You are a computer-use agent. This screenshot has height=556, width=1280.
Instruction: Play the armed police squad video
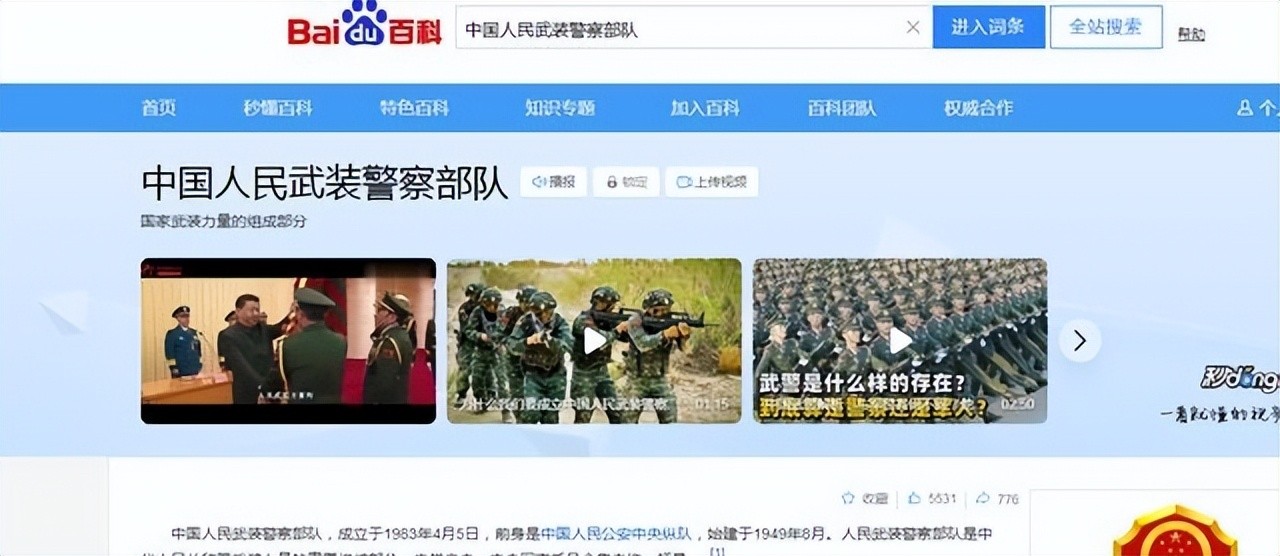click(595, 340)
